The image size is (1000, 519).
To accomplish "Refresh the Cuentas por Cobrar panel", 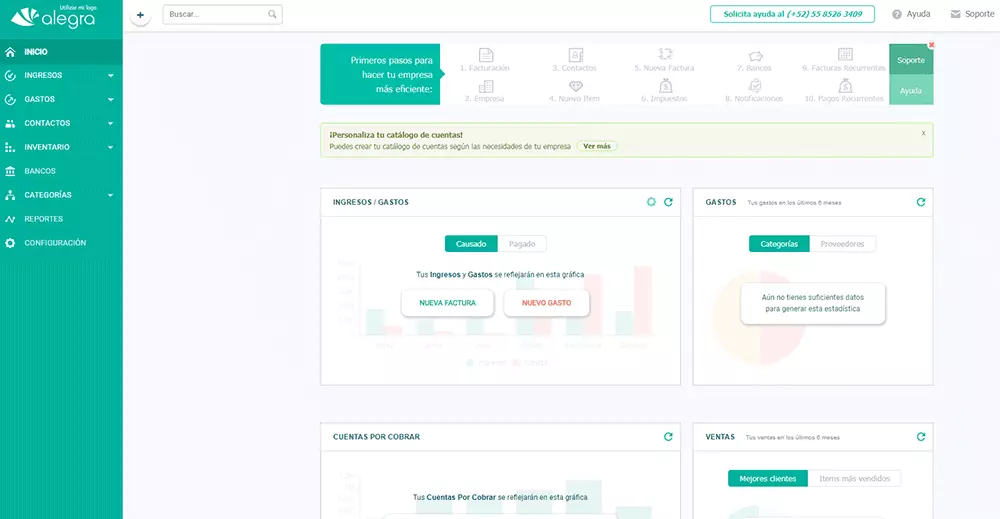I will pyautogui.click(x=668, y=437).
